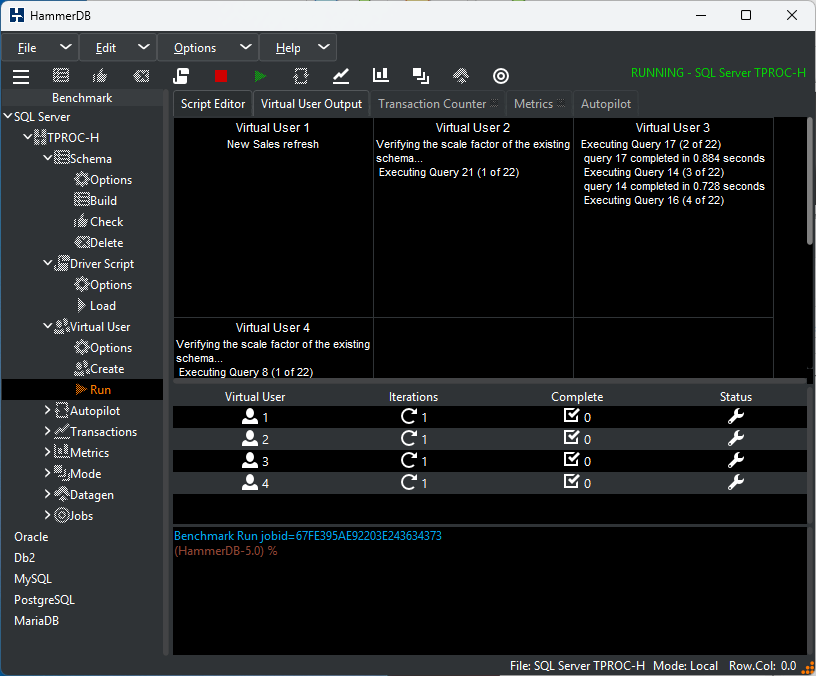Image resolution: width=816 pixels, height=676 pixels.
Task: Expand the Transactions tree node
Action: tap(47, 431)
